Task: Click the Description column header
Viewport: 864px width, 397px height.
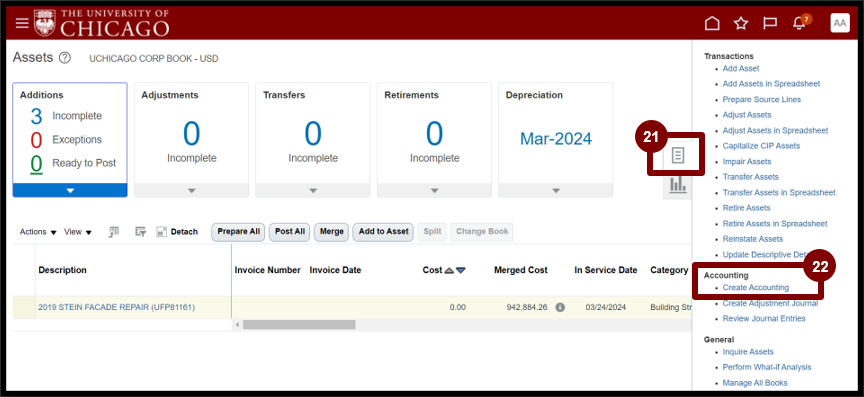Action: coord(62,270)
